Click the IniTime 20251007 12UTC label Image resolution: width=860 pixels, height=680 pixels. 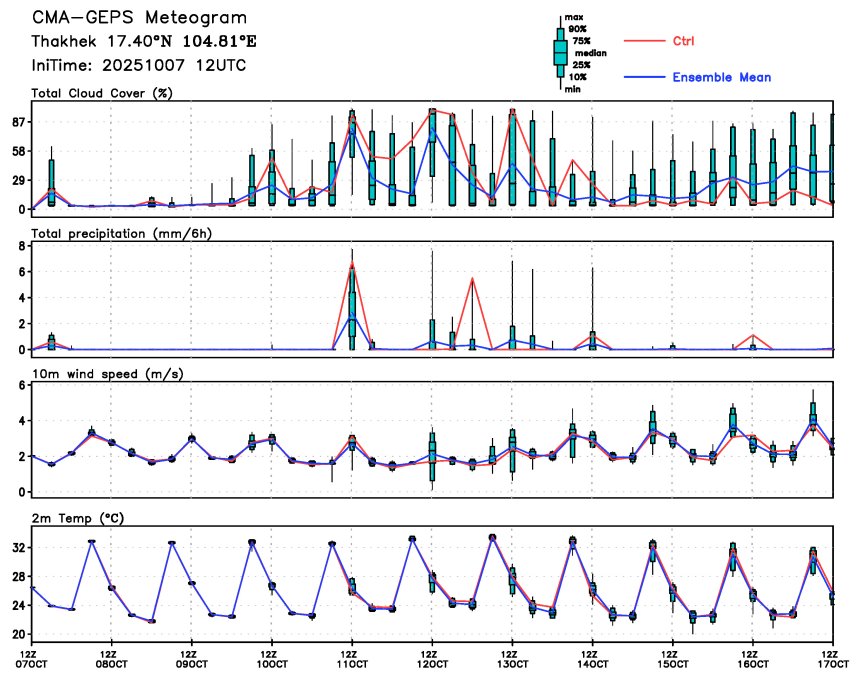[139, 65]
